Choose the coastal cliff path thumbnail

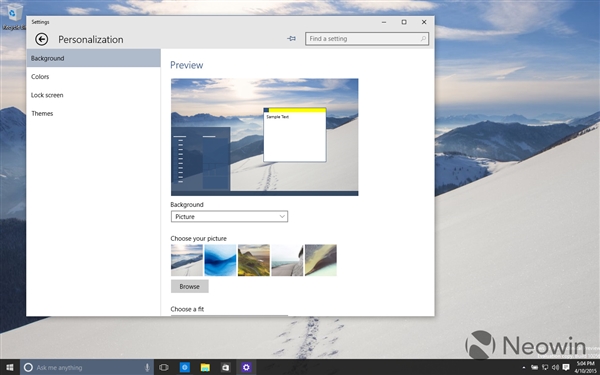coord(287,260)
